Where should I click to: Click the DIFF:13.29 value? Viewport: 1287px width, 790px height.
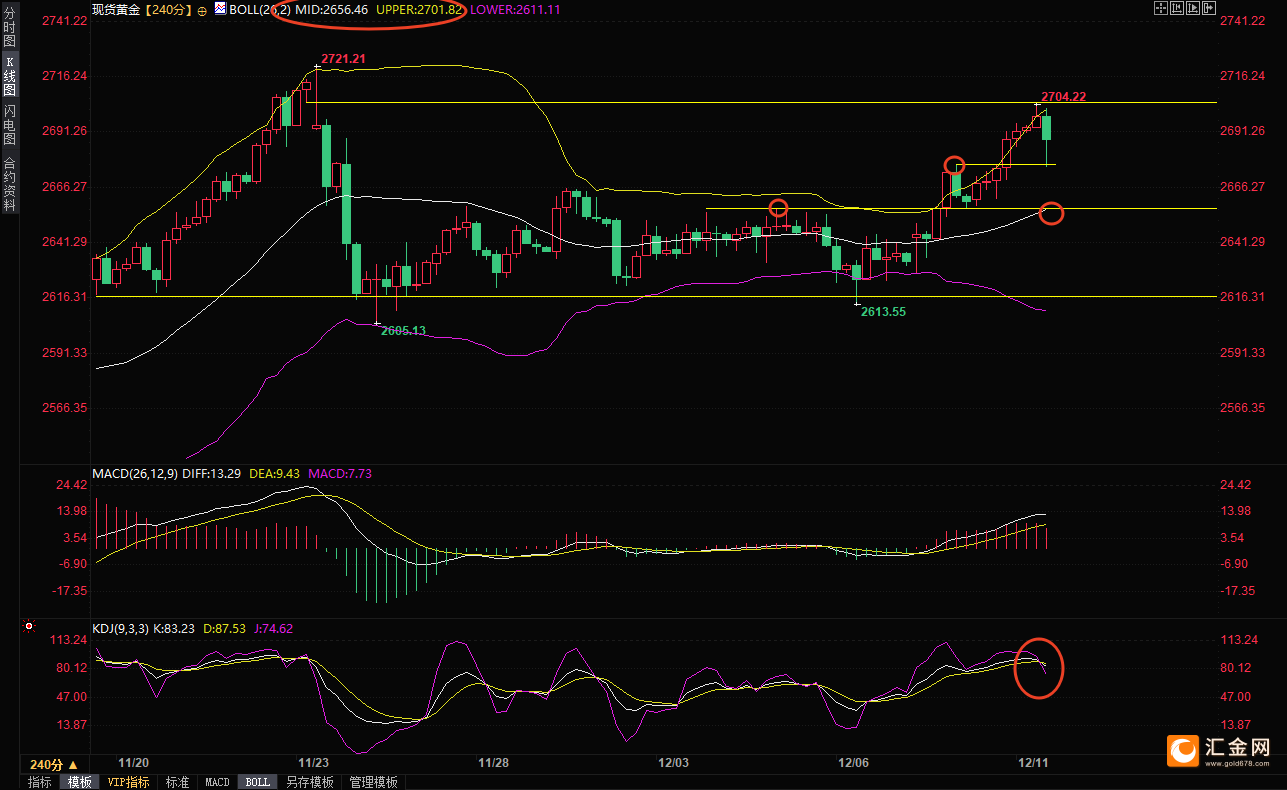[x=213, y=473]
